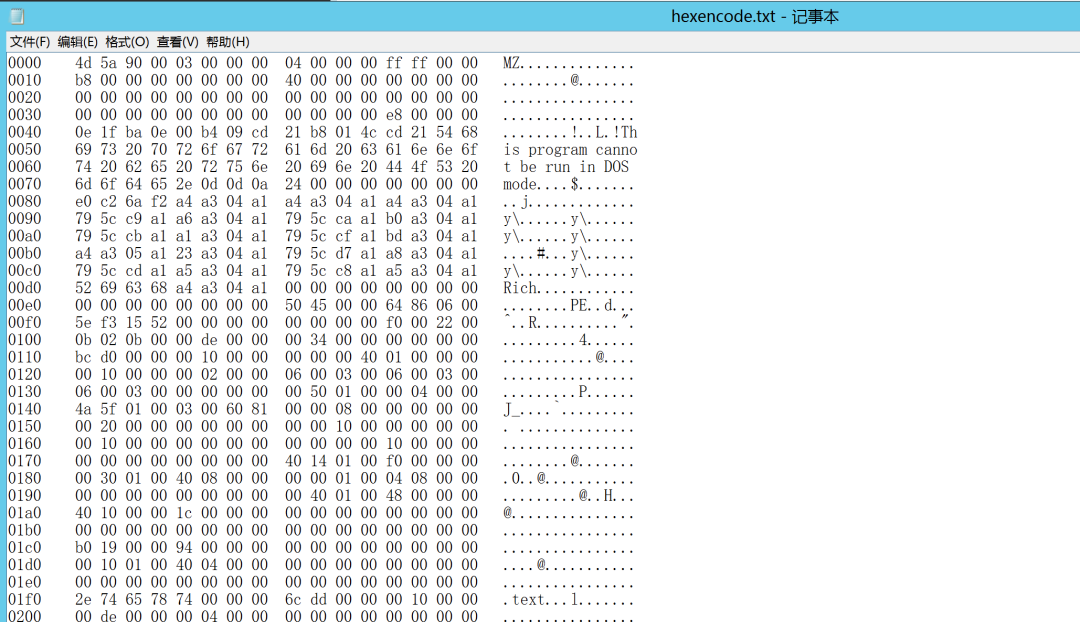Open the 查看(V) menu

[x=178, y=42]
